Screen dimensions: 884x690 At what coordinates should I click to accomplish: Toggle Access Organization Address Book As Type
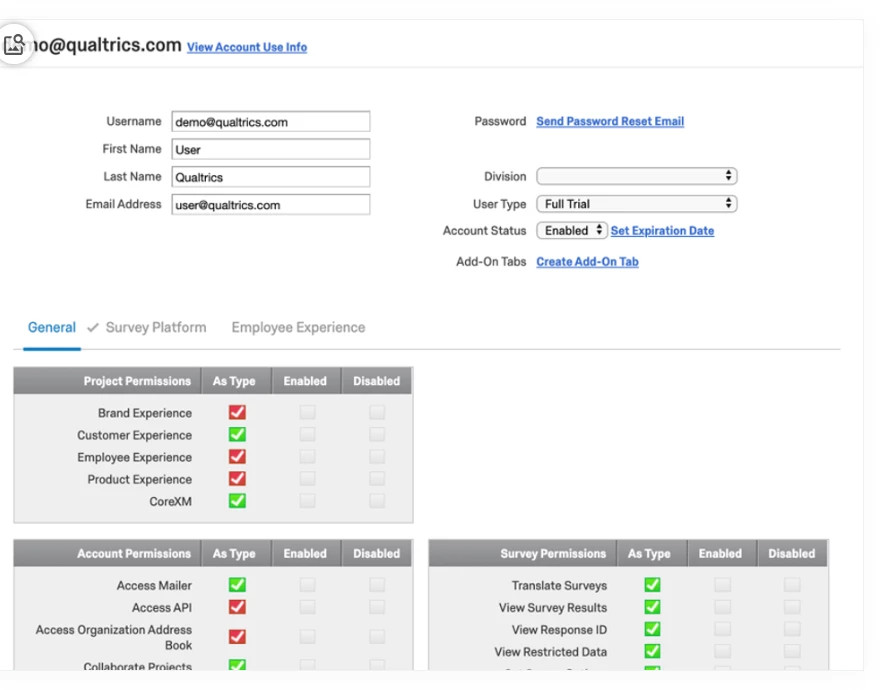pyautogui.click(x=237, y=637)
